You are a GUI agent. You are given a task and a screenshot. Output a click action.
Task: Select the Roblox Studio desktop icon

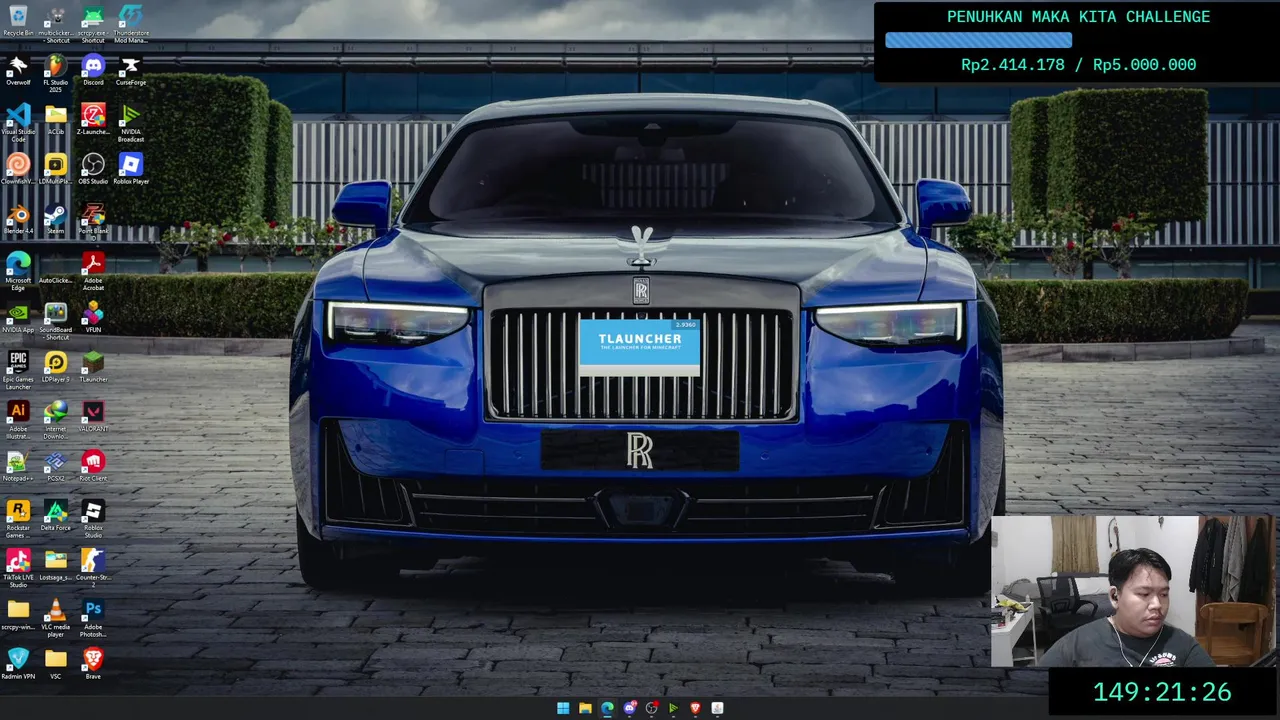93,519
